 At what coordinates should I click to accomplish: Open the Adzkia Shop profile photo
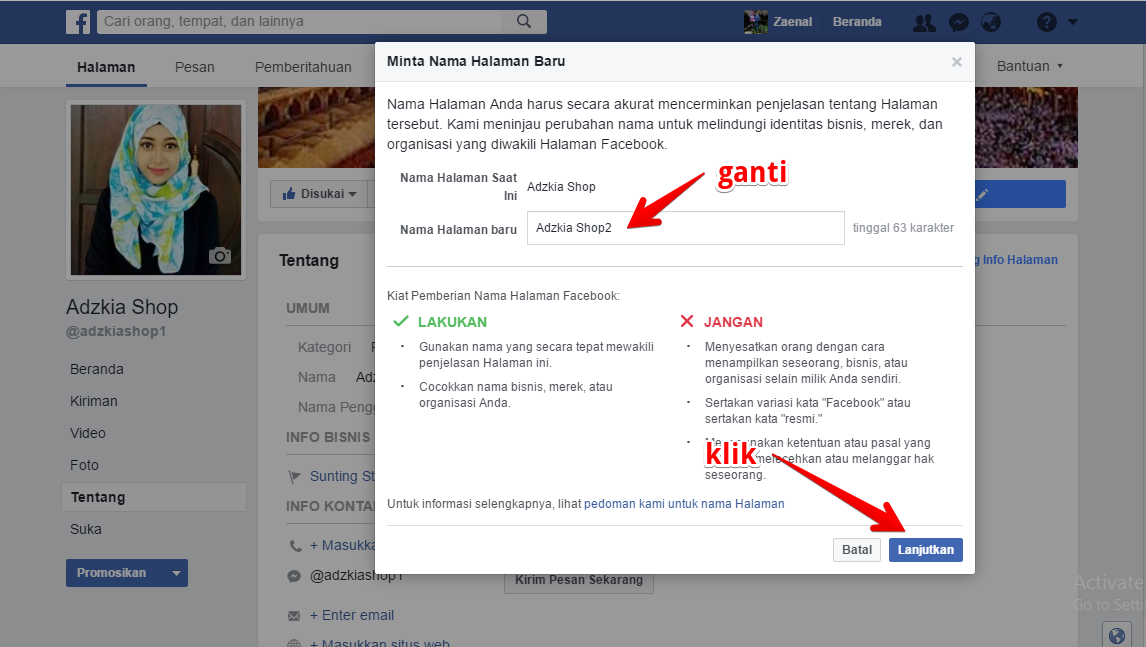(x=156, y=189)
